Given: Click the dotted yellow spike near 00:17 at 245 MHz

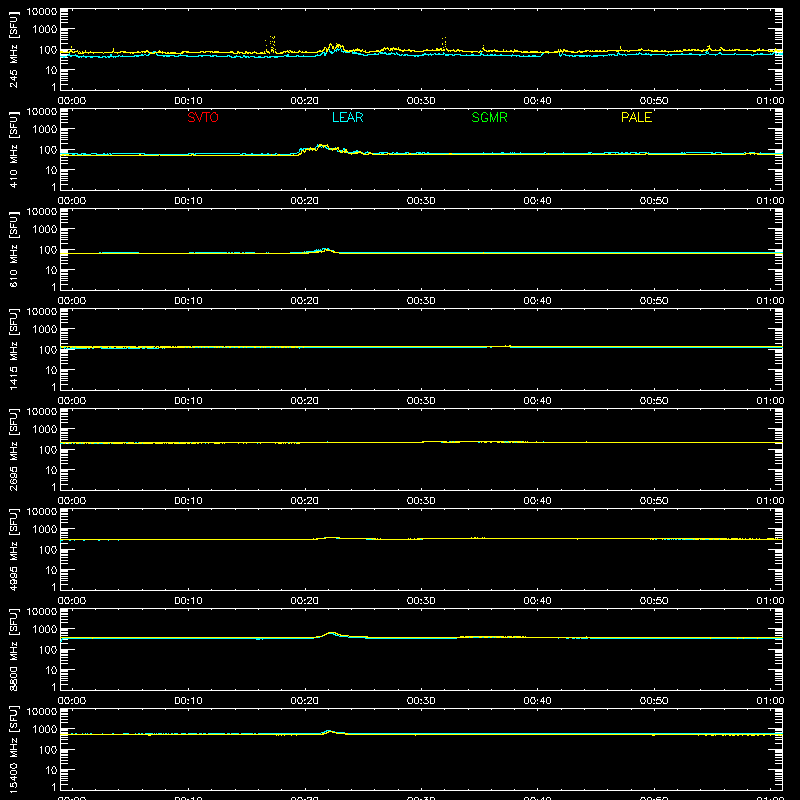Looking at the screenshot, I should 271,44.
